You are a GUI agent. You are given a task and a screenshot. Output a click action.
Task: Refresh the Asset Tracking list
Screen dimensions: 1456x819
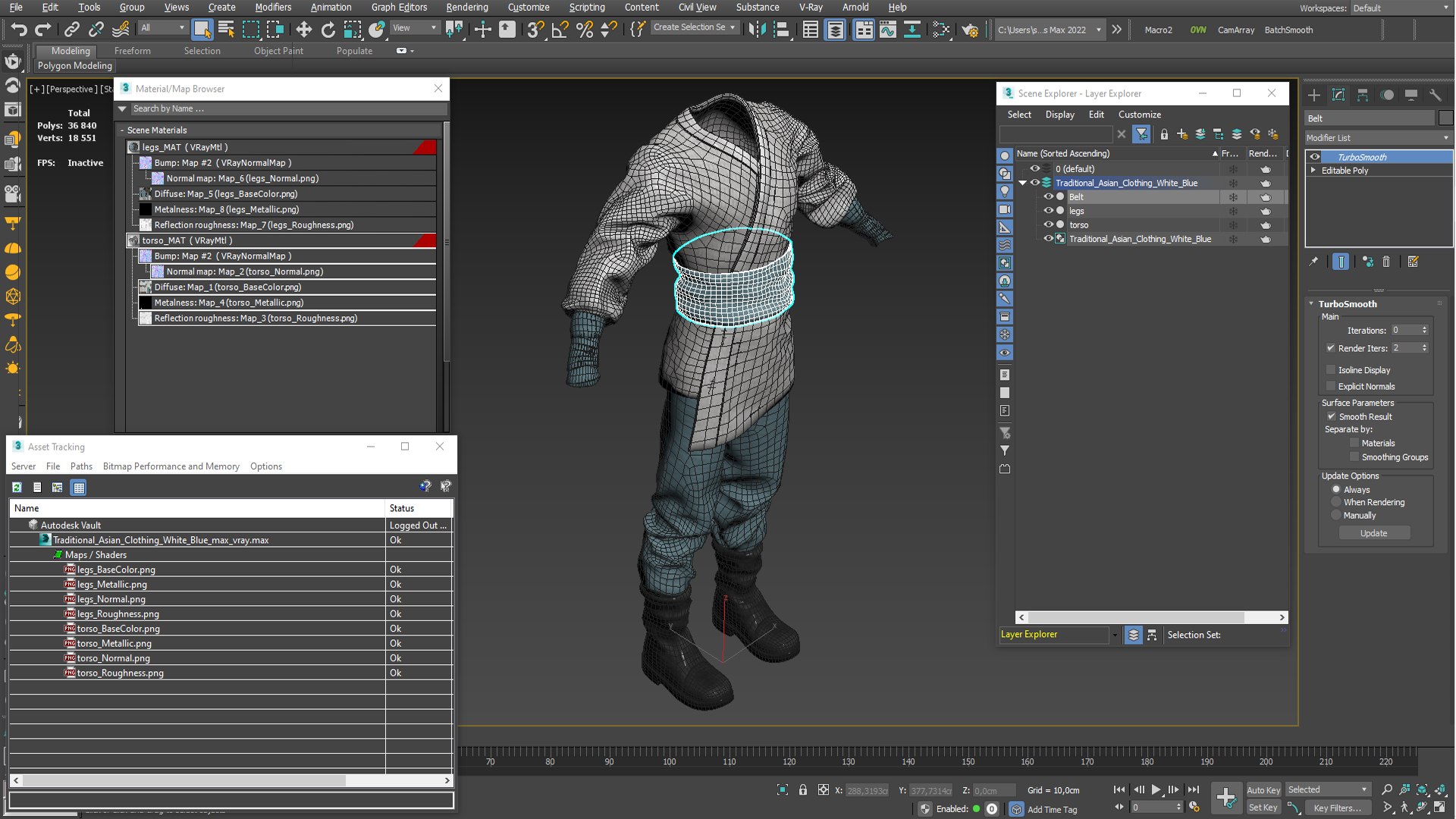tap(17, 488)
